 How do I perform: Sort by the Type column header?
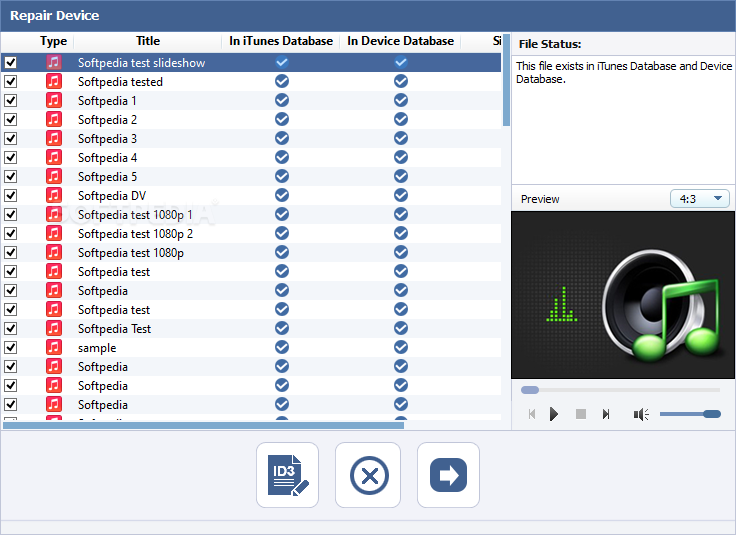click(x=54, y=41)
